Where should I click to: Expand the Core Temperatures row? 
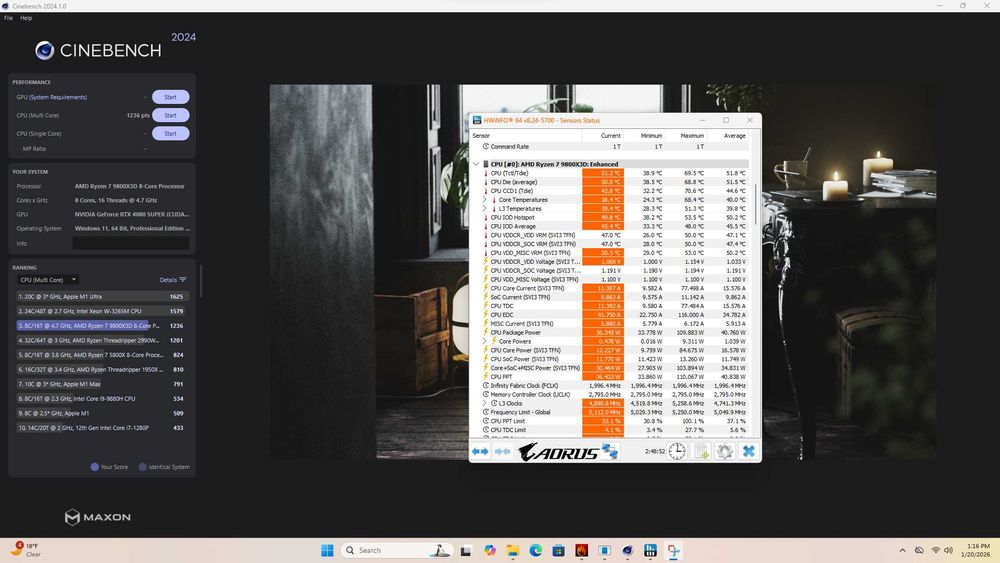point(484,200)
